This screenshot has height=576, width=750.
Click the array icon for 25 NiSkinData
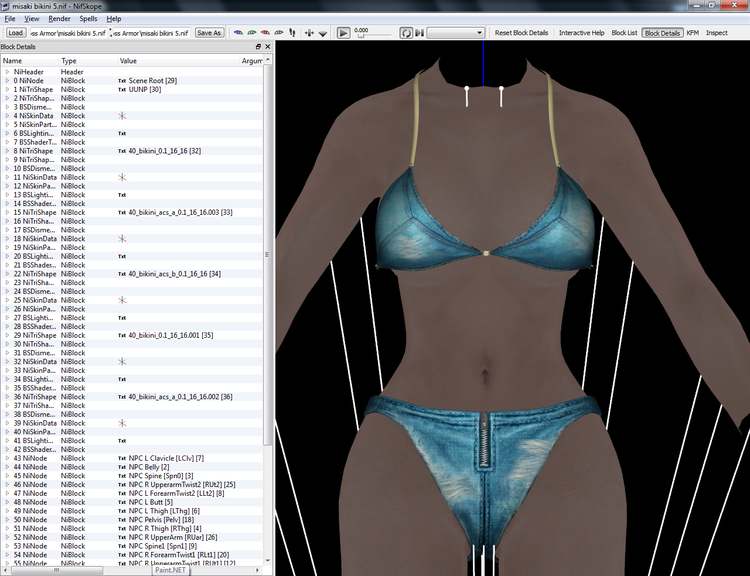[x=122, y=300]
